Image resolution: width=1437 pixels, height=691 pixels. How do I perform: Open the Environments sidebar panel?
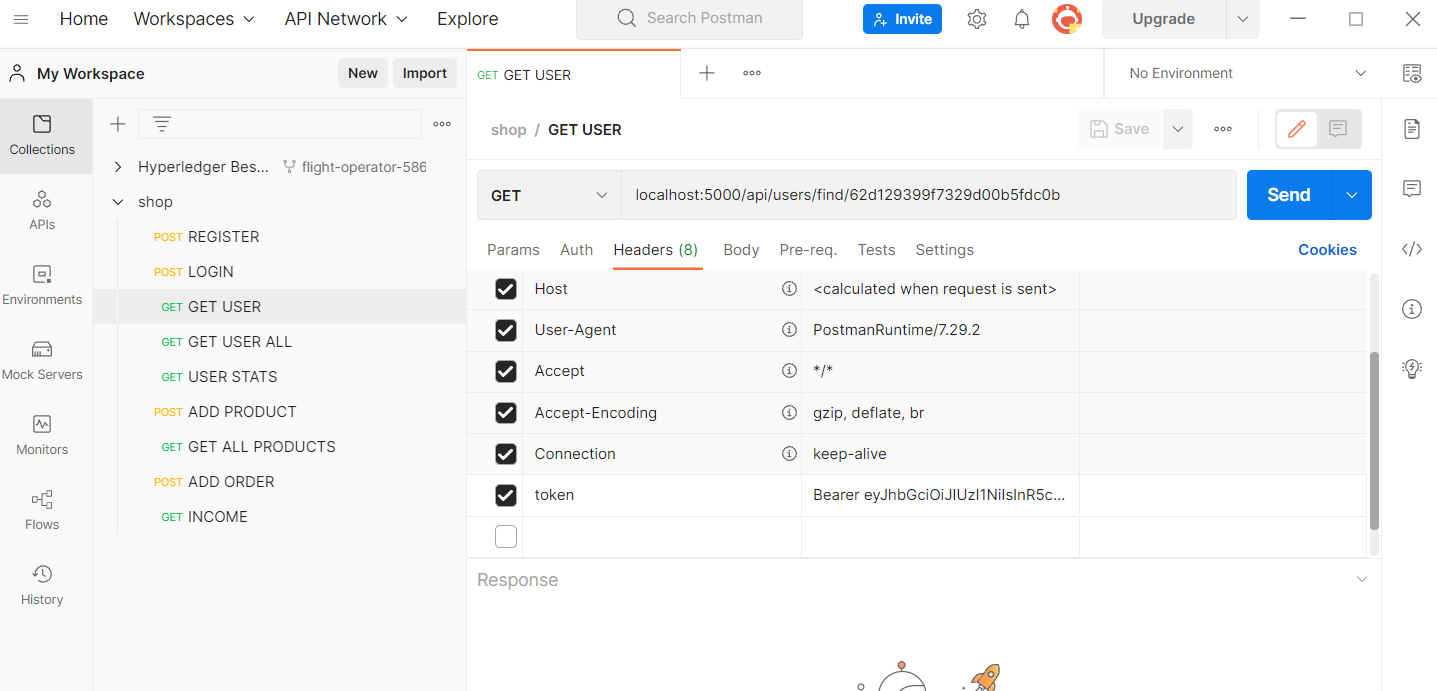42,286
